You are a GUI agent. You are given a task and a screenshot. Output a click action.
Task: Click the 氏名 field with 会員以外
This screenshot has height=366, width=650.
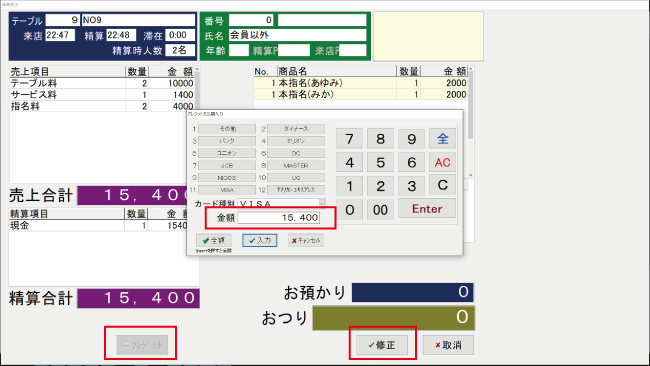(298, 35)
